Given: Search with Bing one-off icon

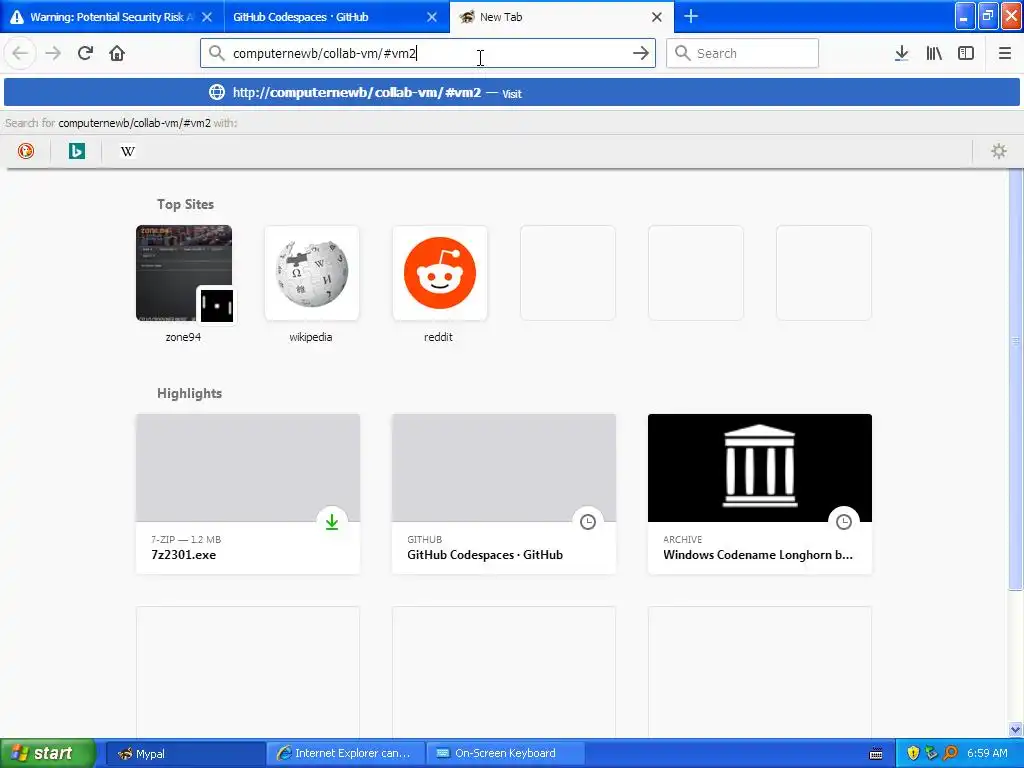Looking at the screenshot, I should coord(76,152).
